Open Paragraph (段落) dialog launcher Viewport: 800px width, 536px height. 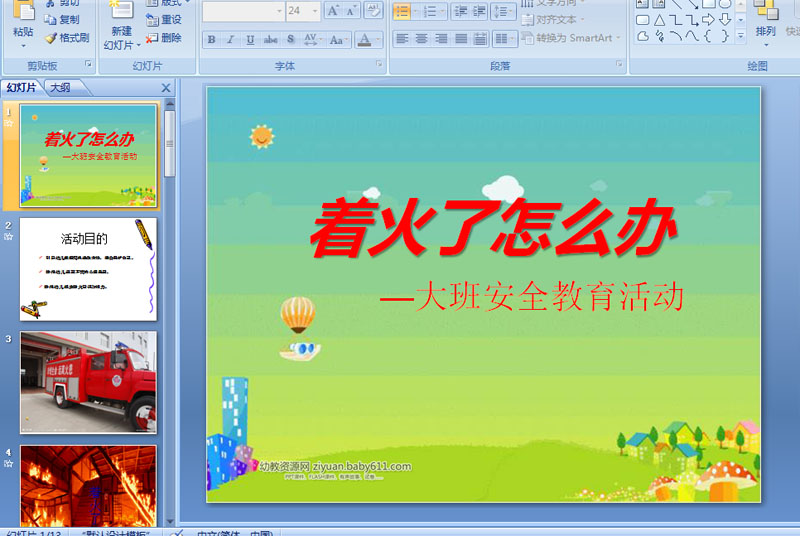click(619, 64)
